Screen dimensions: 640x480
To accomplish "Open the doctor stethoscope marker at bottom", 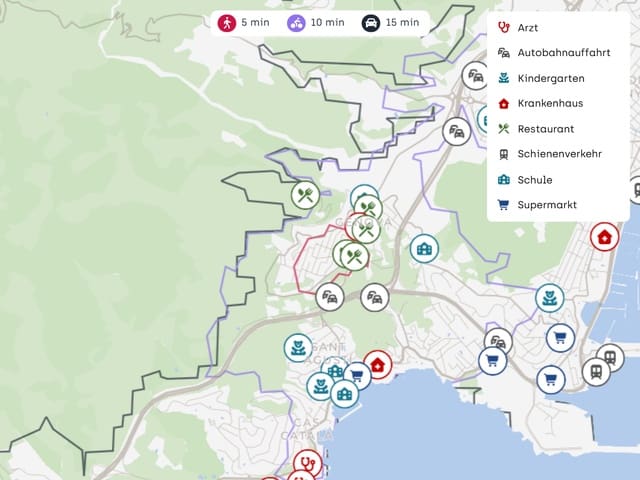I will click(x=308, y=464).
